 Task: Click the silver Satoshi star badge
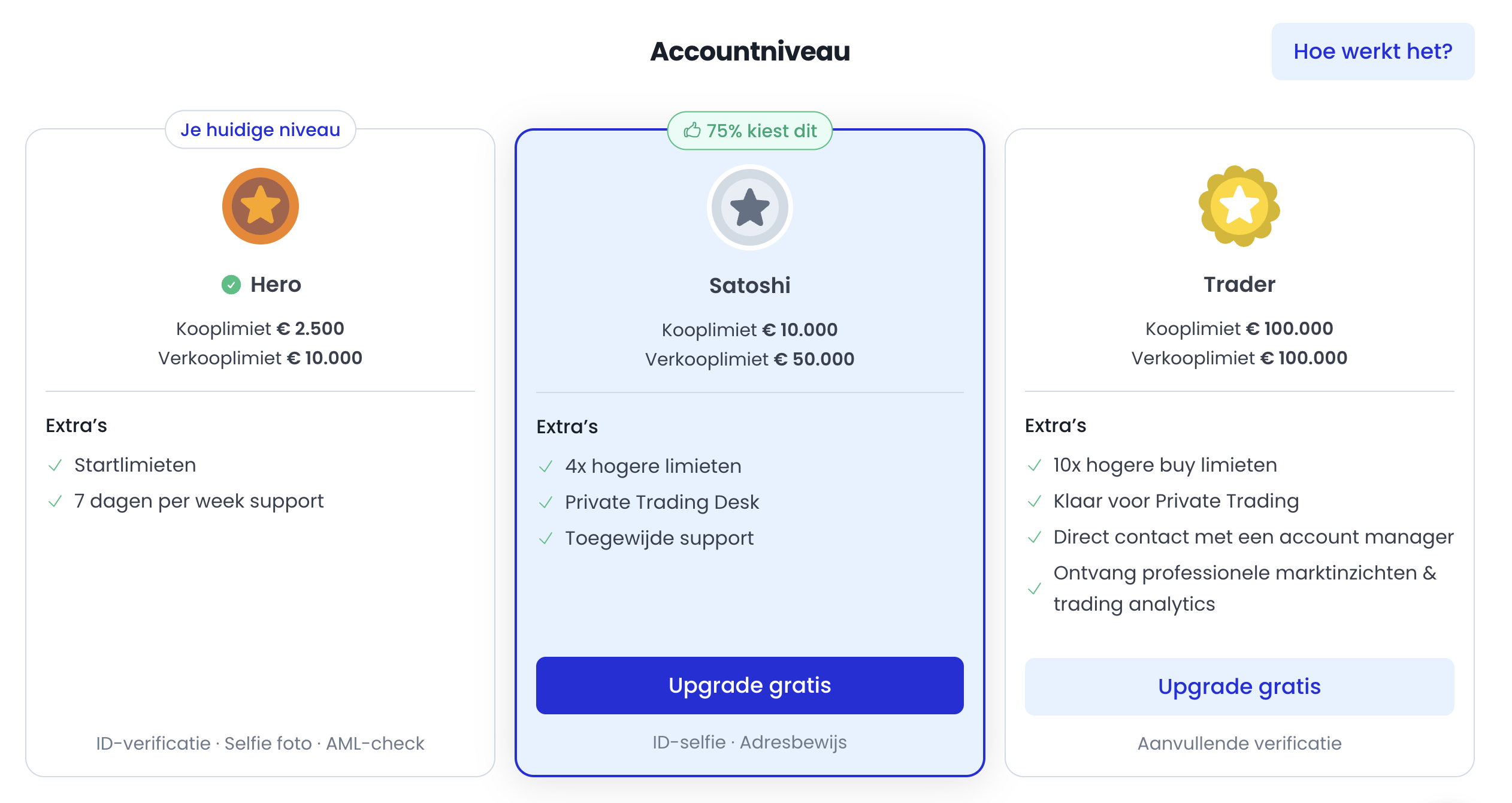749,207
